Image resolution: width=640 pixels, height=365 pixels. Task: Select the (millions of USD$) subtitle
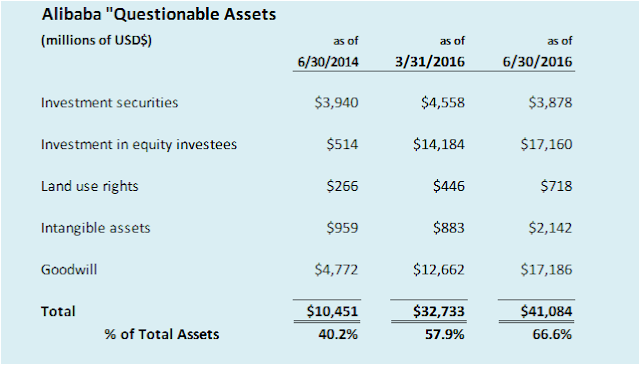96,40
